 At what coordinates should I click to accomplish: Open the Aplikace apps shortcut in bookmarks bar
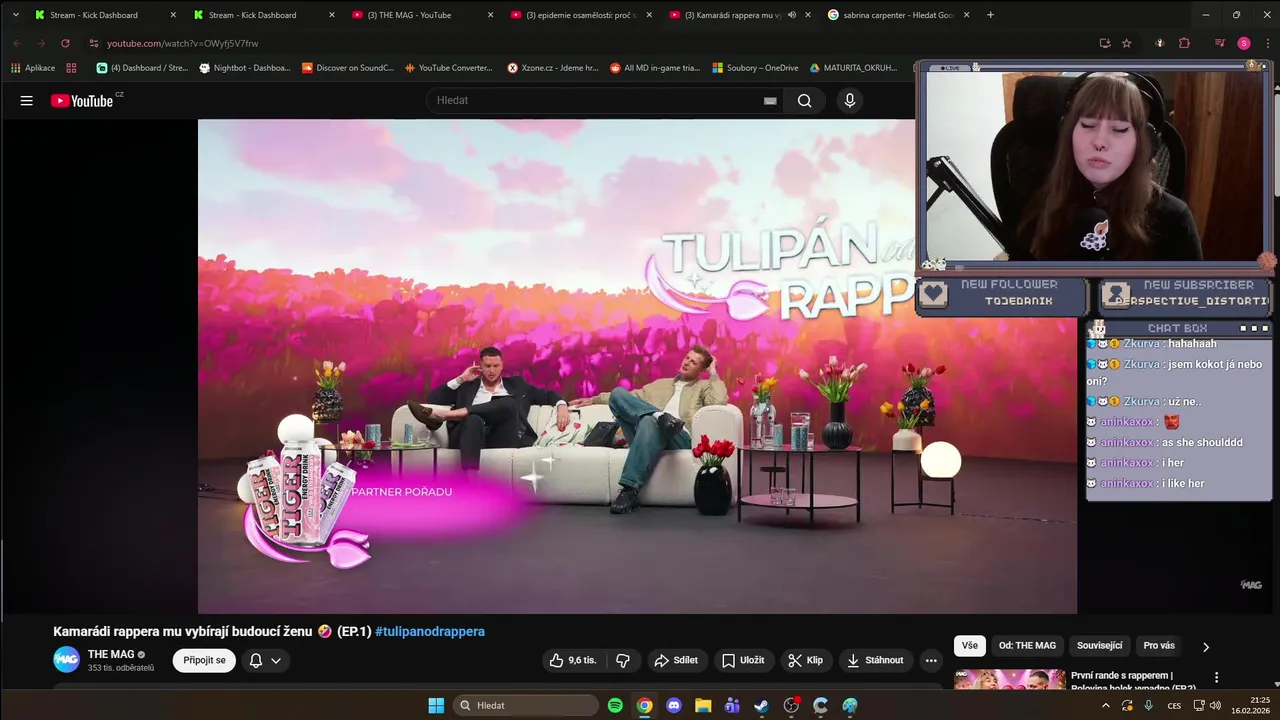coord(33,68)
